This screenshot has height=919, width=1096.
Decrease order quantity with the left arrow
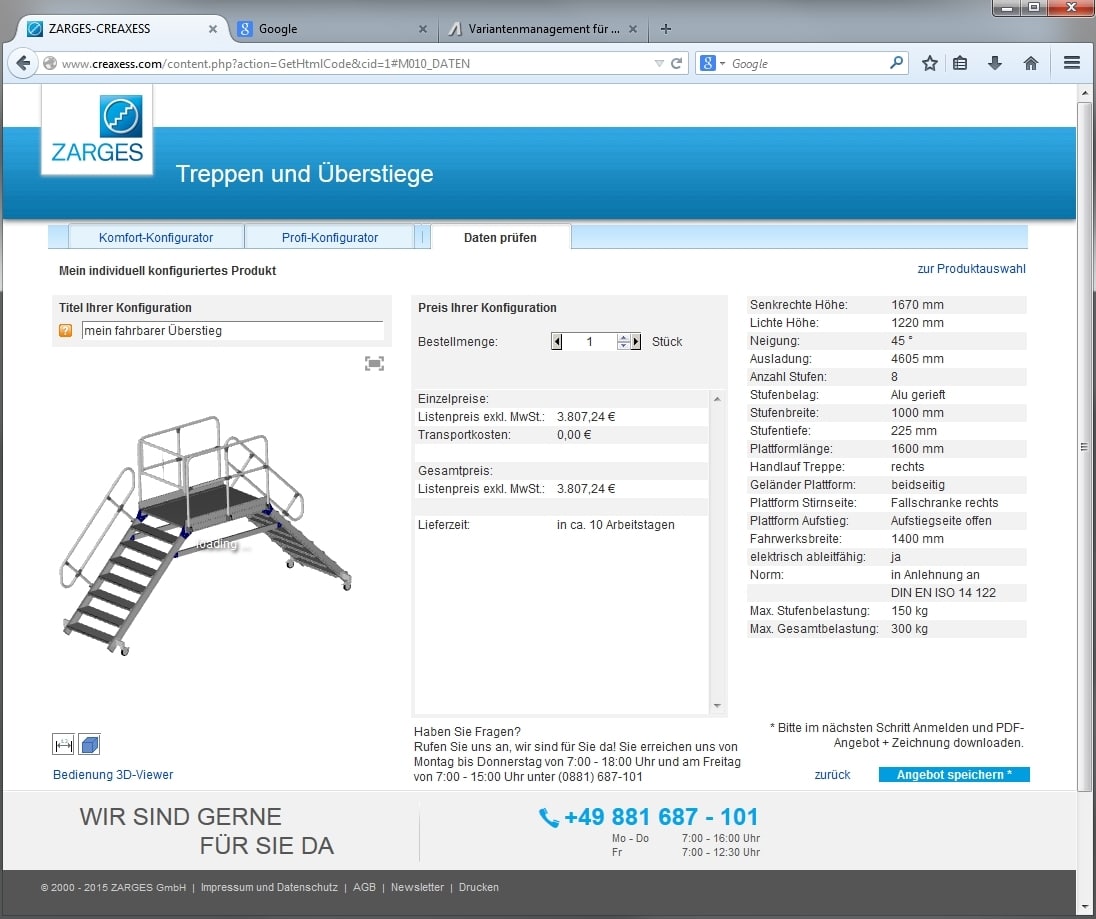pyautogui.click(x=557, y=342)
